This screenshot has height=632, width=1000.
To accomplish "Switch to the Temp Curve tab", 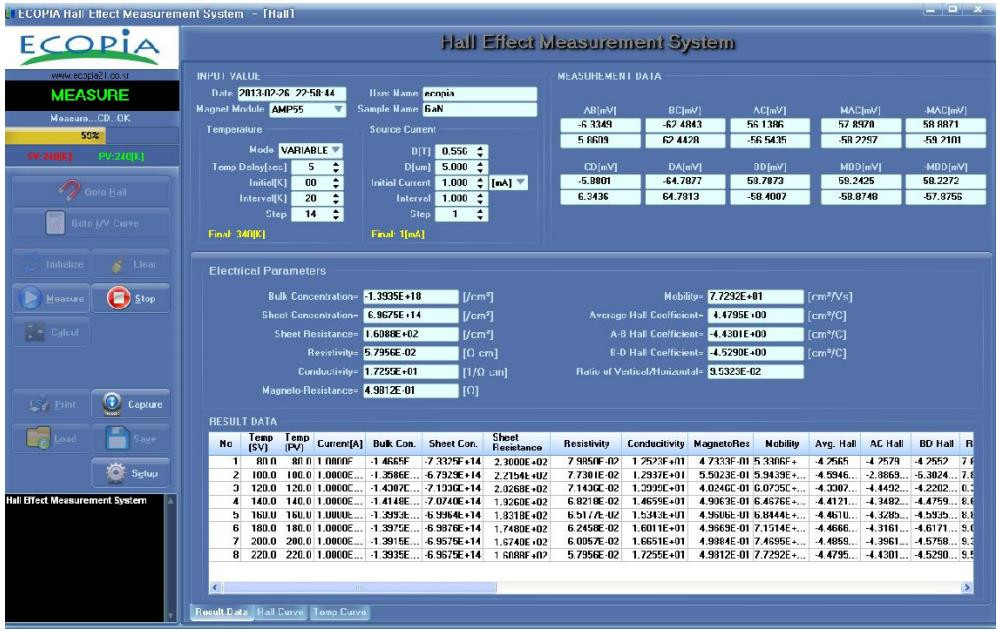I will click(339, 611).
